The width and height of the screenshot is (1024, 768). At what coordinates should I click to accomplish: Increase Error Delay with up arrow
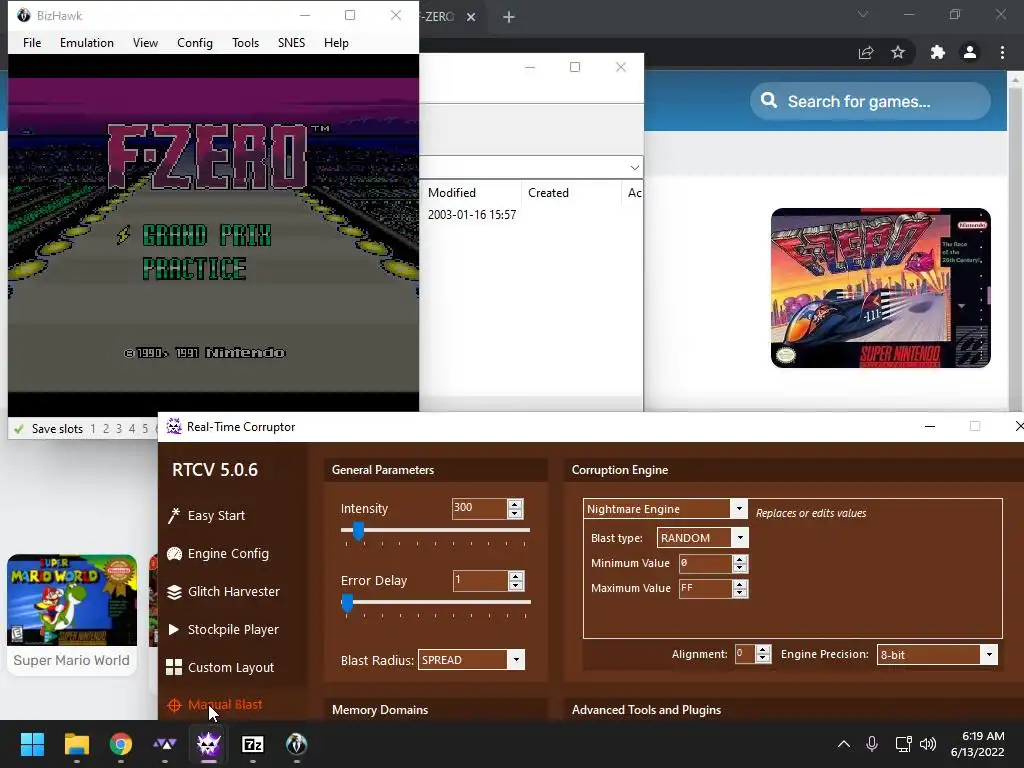515,576
